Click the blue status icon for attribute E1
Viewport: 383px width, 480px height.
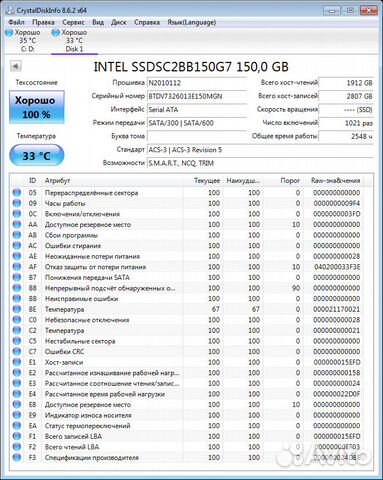pyautogui.click(x=17, y=362)
